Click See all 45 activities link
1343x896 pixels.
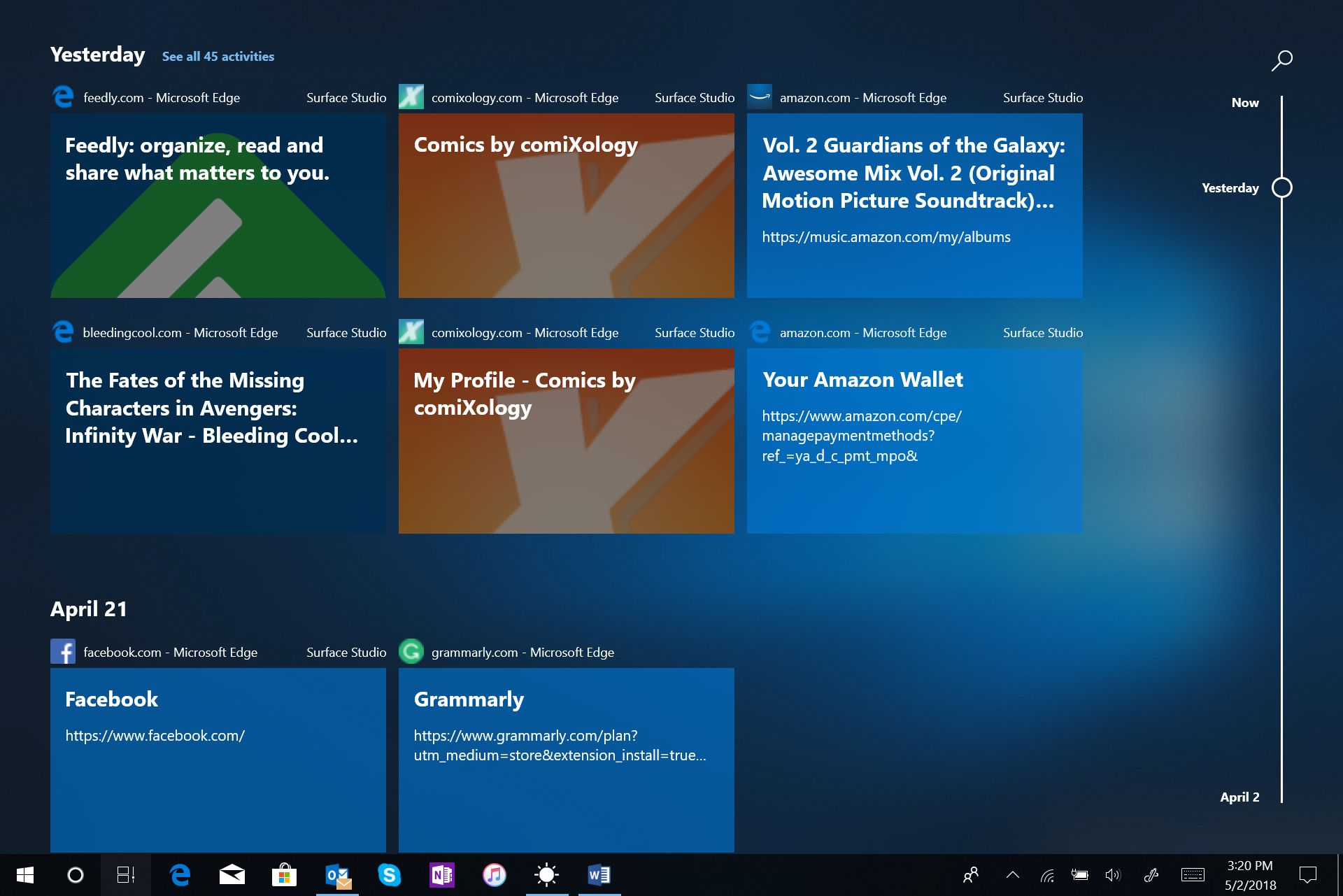click(x=218, y=57)
